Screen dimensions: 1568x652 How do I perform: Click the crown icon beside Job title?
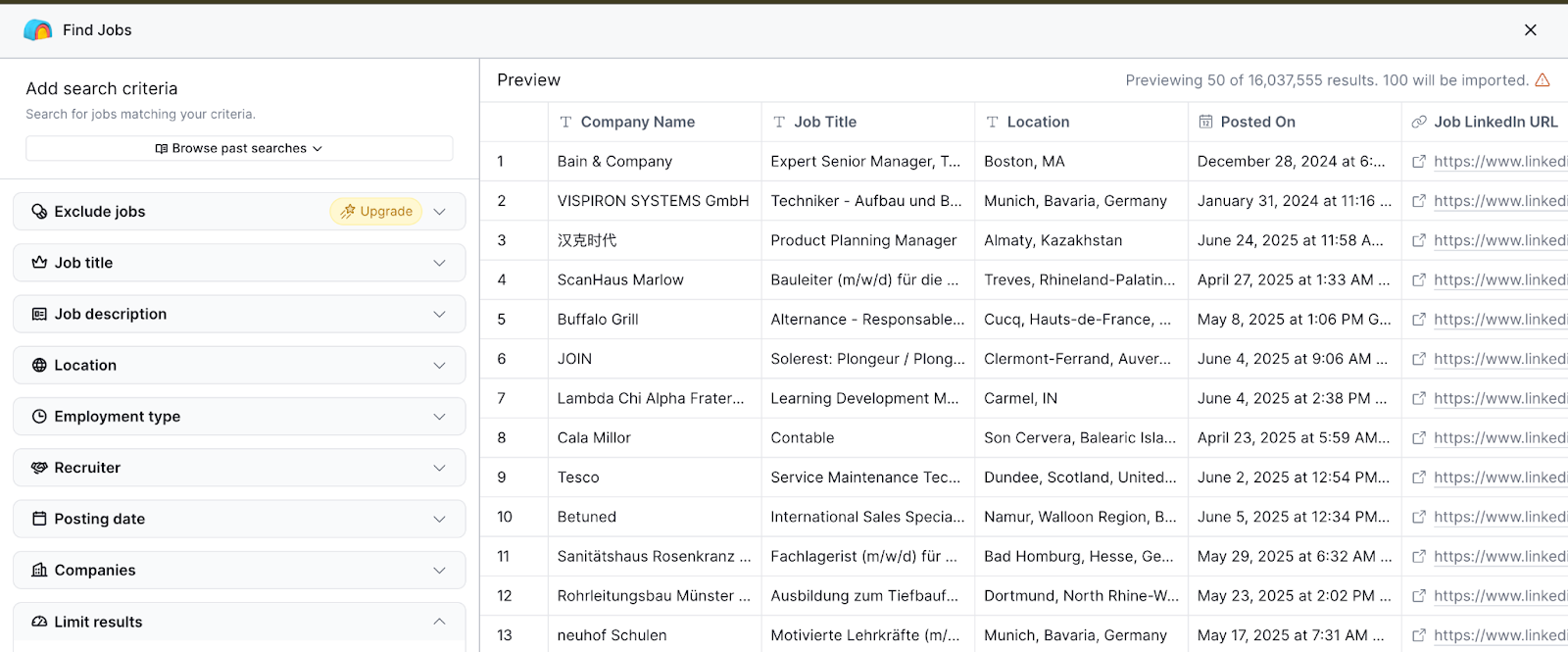pos(39,263)
